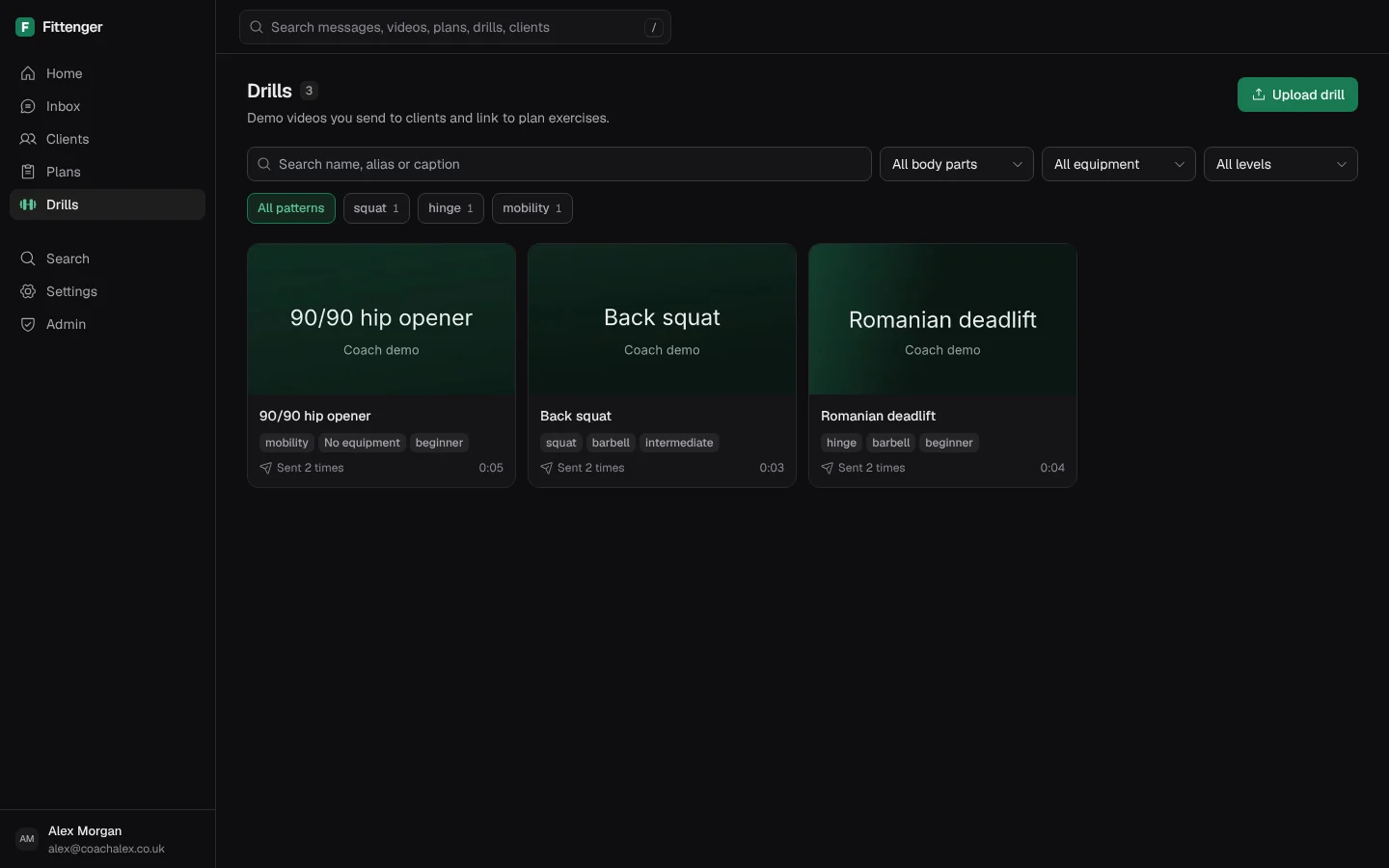Click the Settings gear icon in sidebar
This screenshot has width=1389, height=868.
[28, 291]
